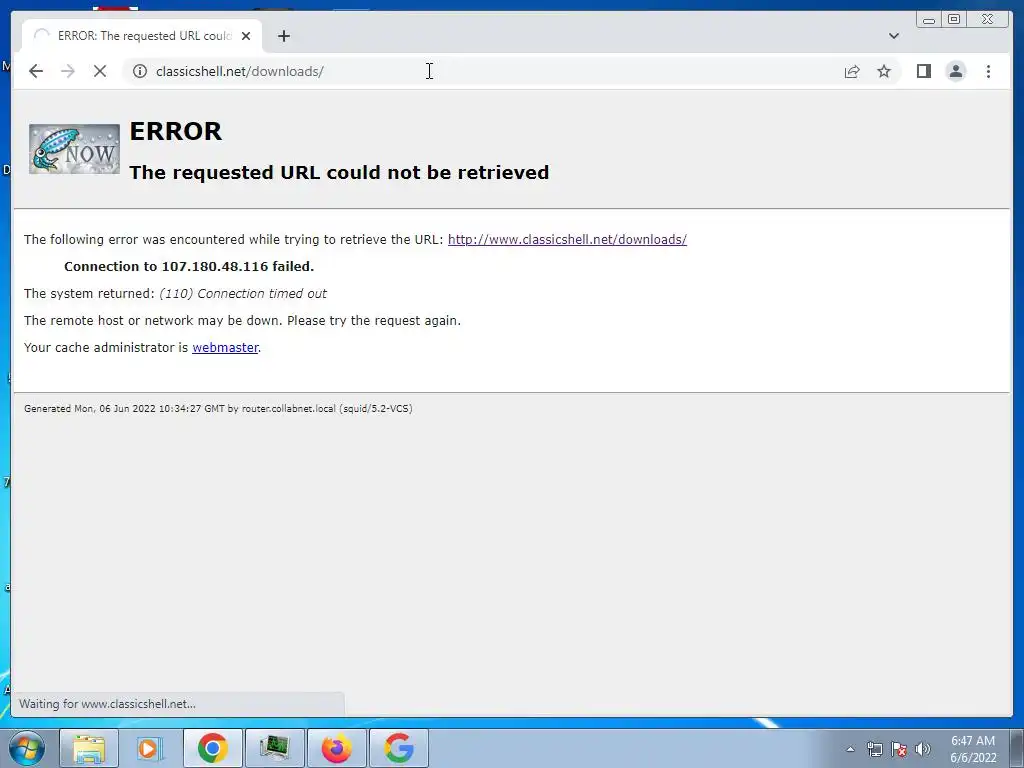Click the ERROR heading

click(x=176, y=131)
